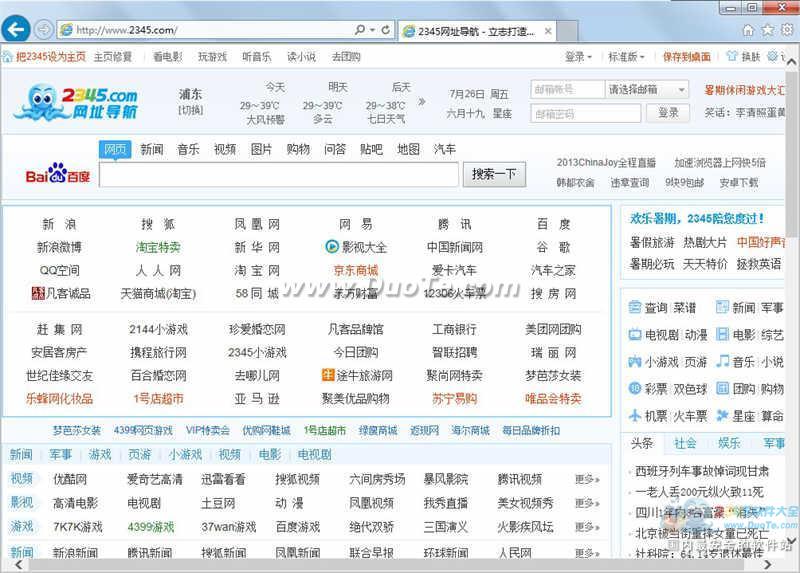Switch to the 社会 news tab
800x573 pixels.
[685, 443]
